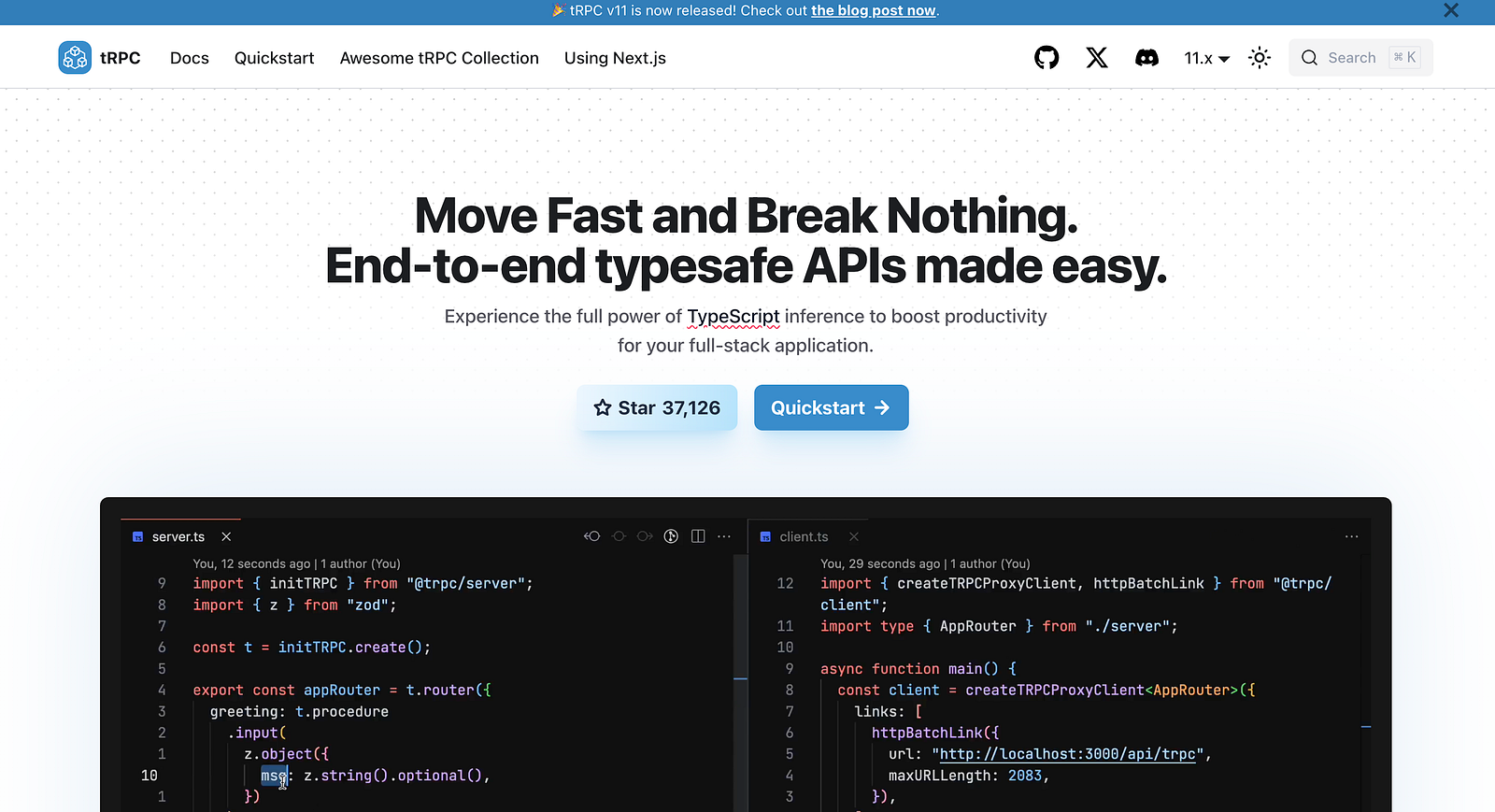Click the ⌘K shortcut badge
Screen dimensions: 1495x812
pos(1404,57)
